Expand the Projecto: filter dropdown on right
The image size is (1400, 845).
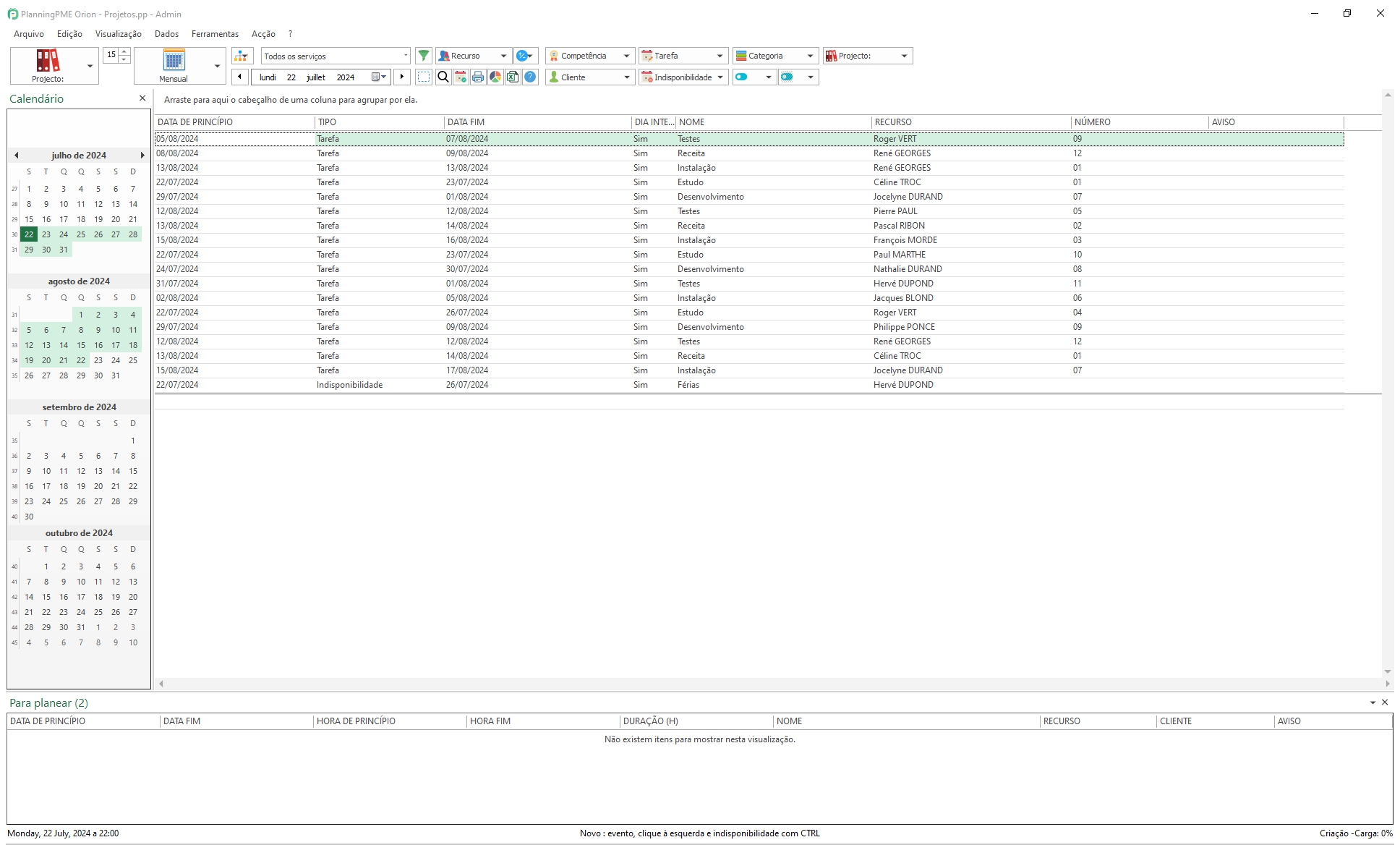pos(904,56)
